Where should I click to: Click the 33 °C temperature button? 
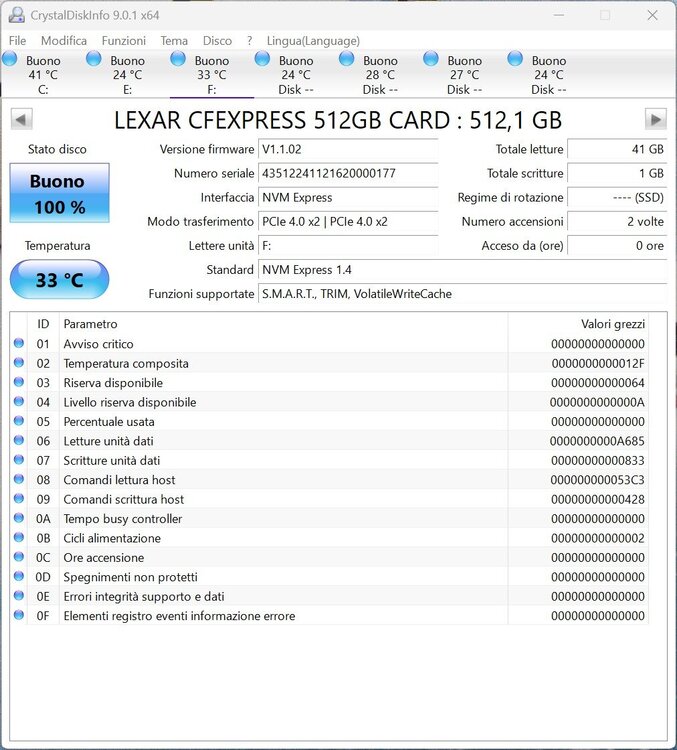(59, 279)
